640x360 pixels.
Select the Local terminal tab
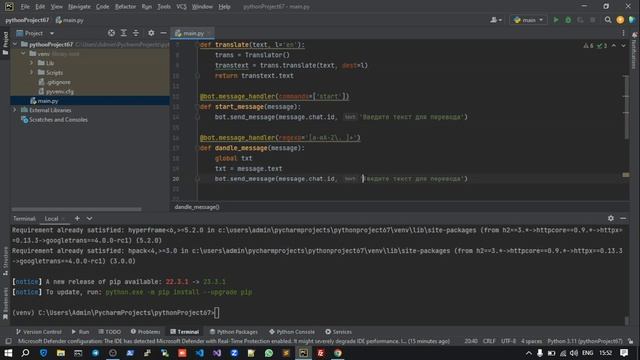click(x=51, y=218)
